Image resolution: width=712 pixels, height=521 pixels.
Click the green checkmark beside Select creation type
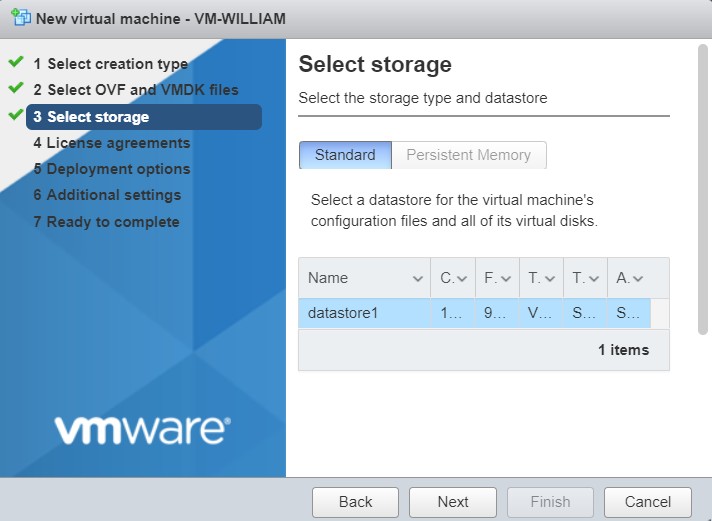point(15,63)
